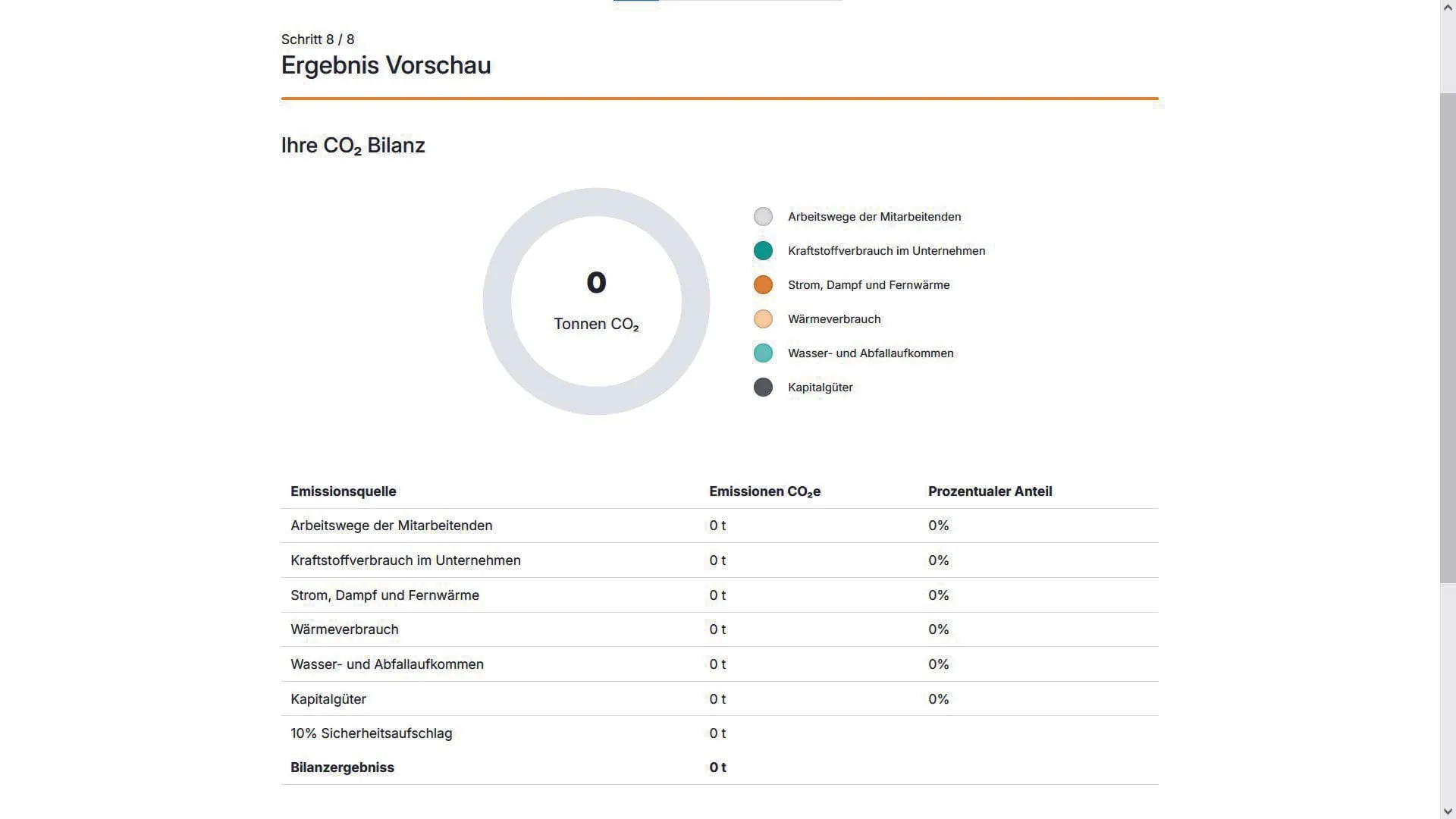Click the 10% Sicherheitsaufschlag row
Viewport: 1456px width, 819px height.
(x=371, y=733)
